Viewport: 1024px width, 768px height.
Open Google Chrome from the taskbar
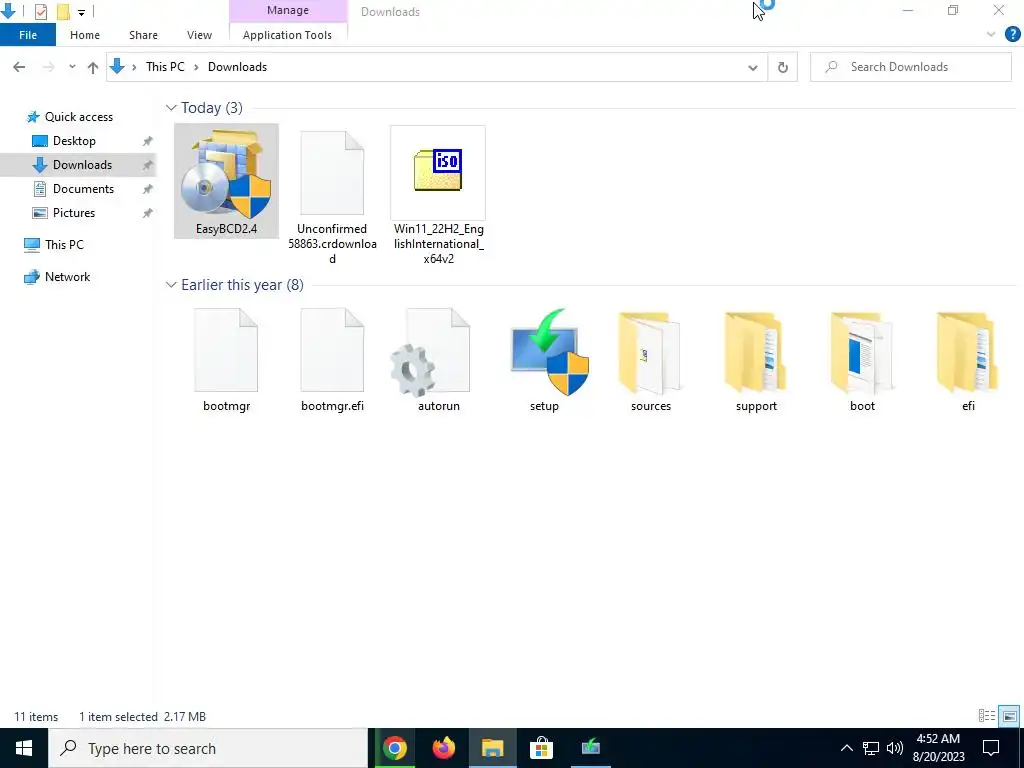pyautogui.click(x=394, y=748)
